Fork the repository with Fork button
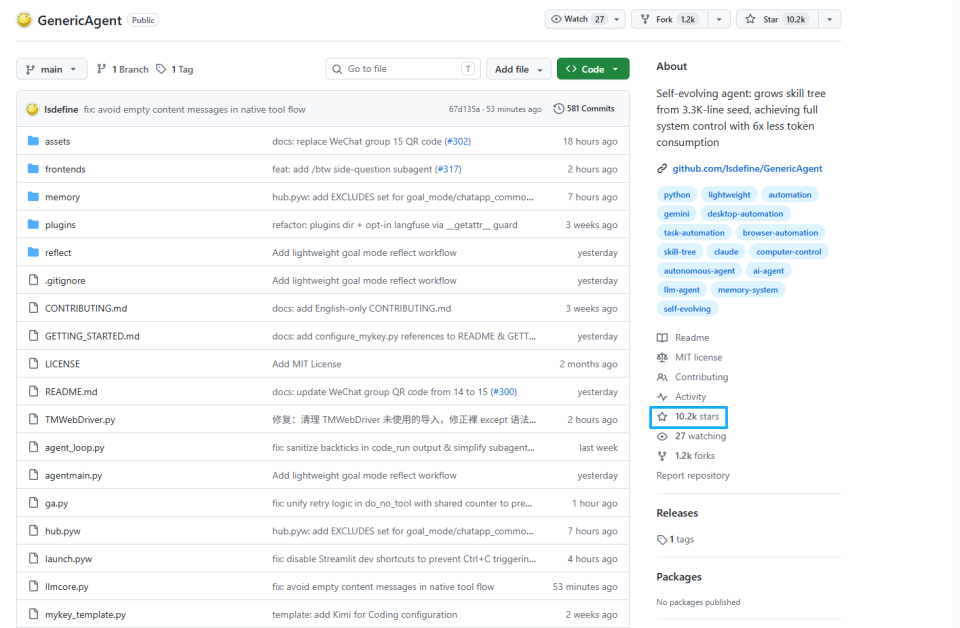Screen dimensions: 960x628 pos(669,19)
